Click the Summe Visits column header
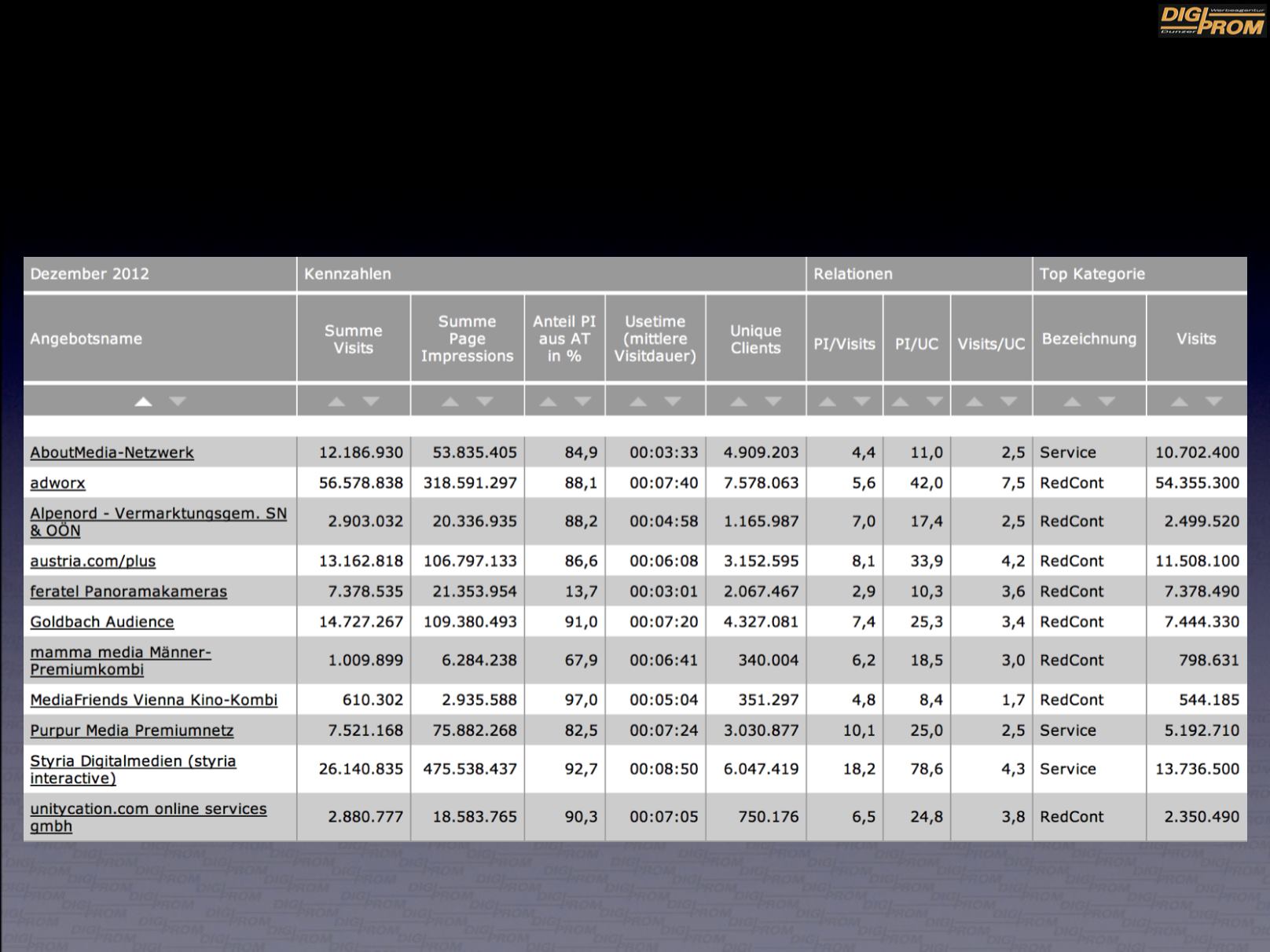The height and width of the screenshot is (952, 1270). click(x=354, y=339)
